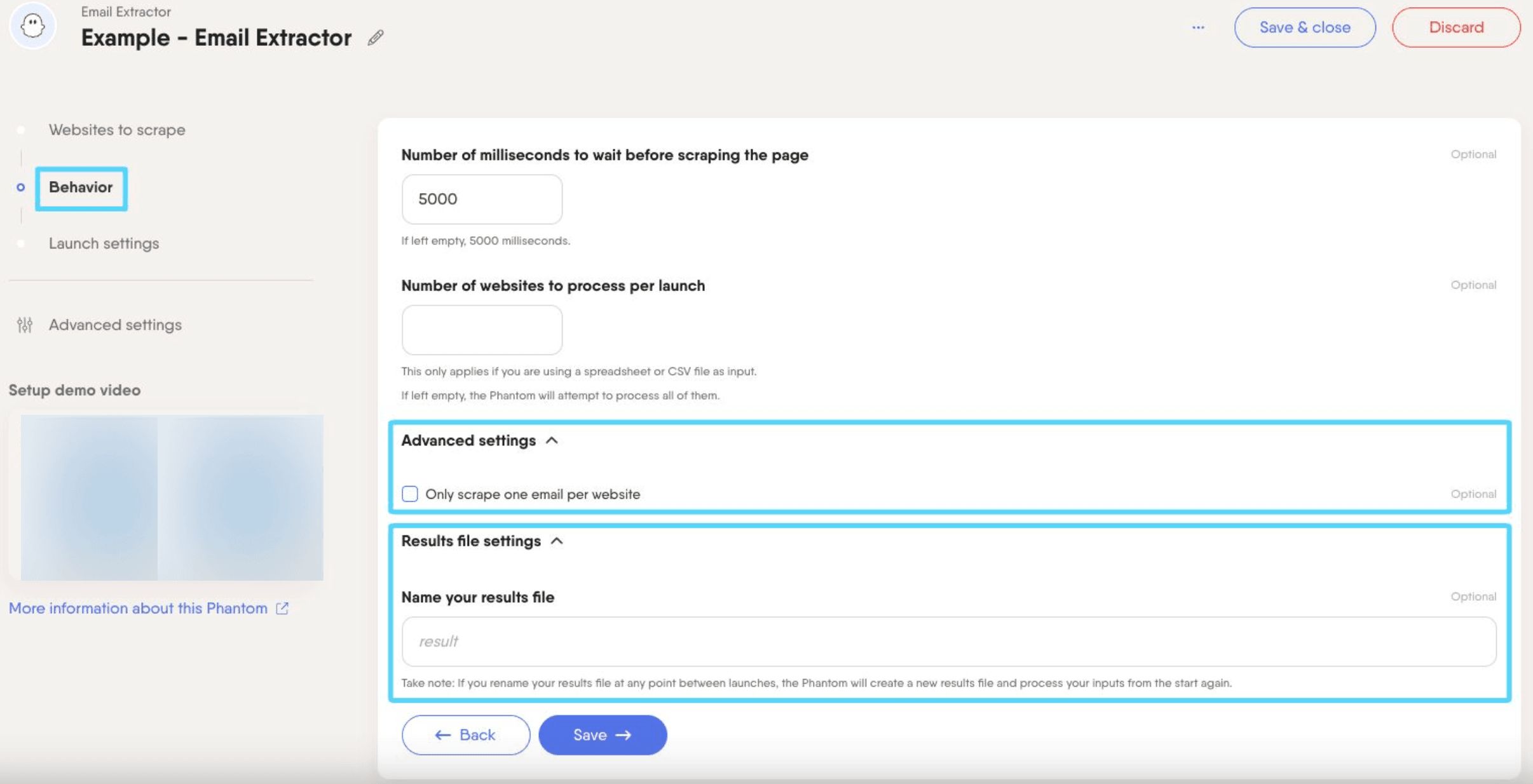Enable Only scrape one email per website
Image resolution: width=1533 pixels, height=784 pixels.
pyautogui.click(x=410, y=494)
